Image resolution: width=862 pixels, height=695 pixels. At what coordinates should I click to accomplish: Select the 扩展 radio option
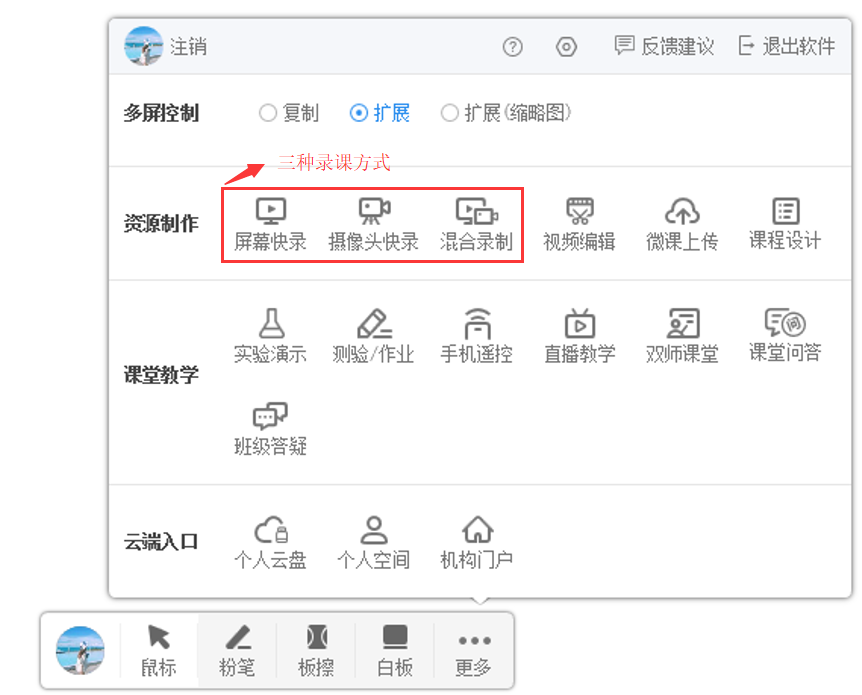[359, 113]
